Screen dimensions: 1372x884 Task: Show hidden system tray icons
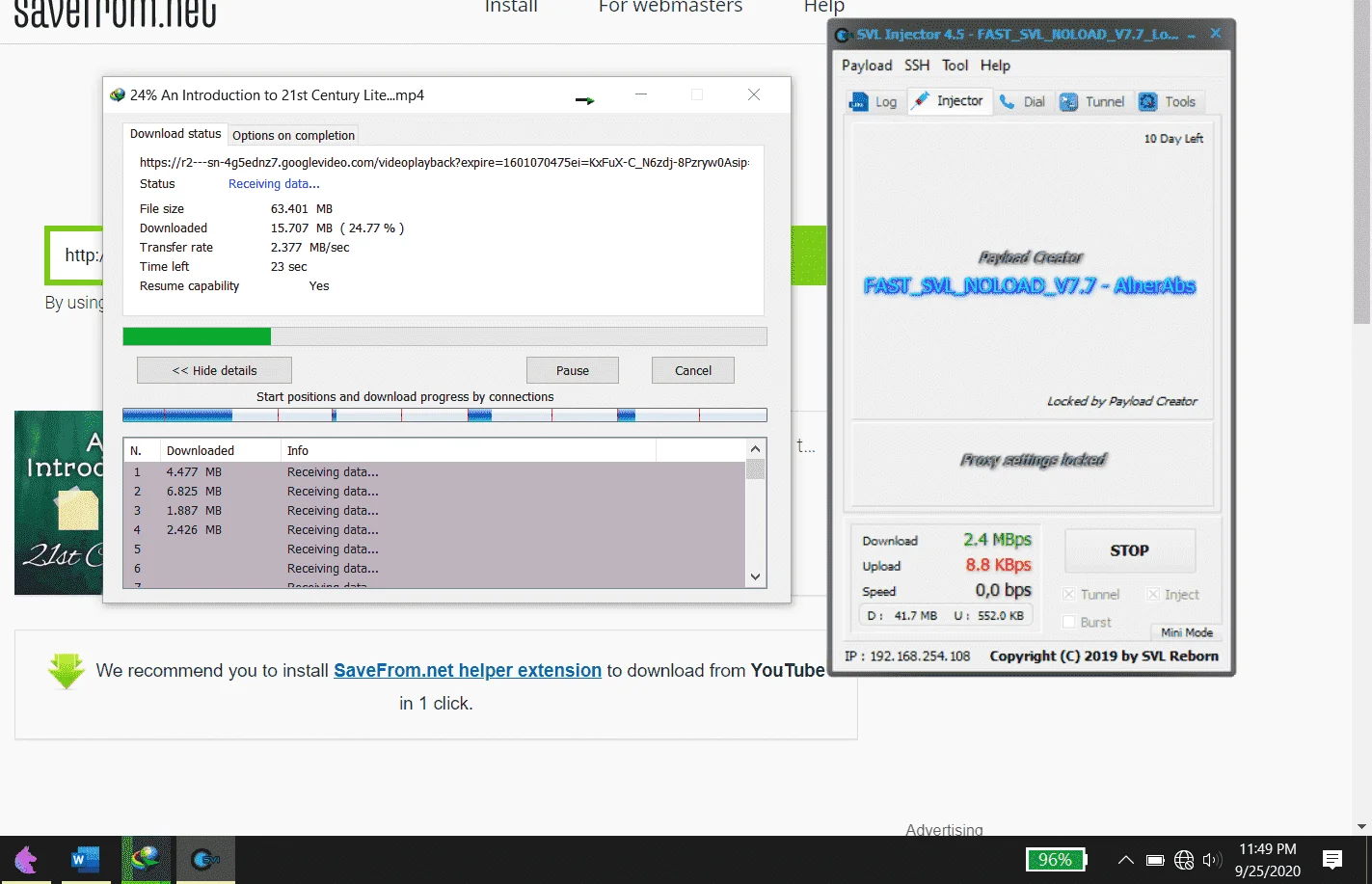tap(1125, 860)
